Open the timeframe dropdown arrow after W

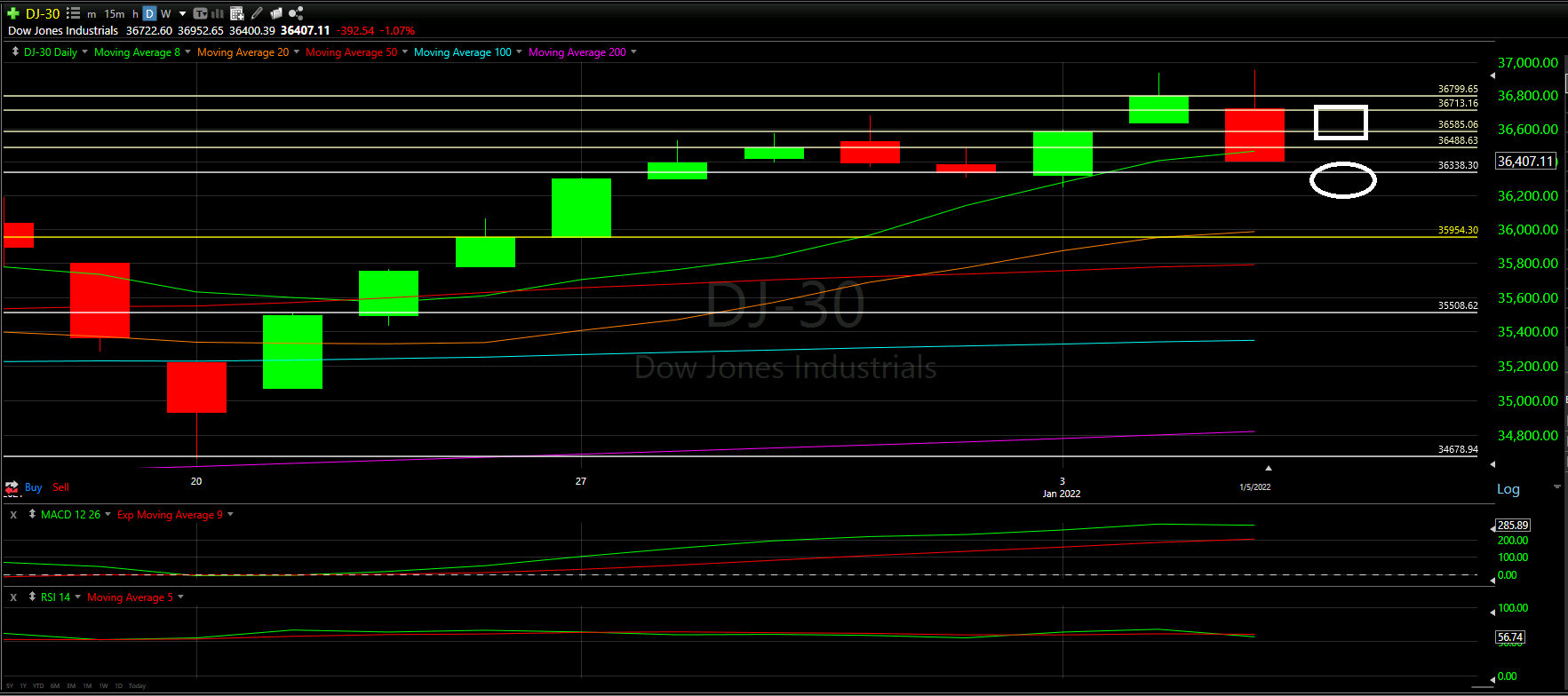[182, 14]
